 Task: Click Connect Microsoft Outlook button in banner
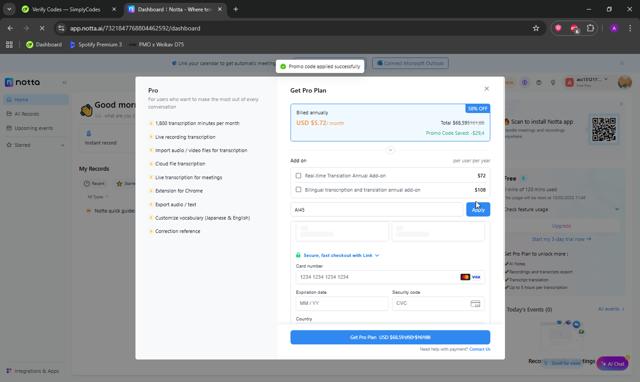pos(410,63)
